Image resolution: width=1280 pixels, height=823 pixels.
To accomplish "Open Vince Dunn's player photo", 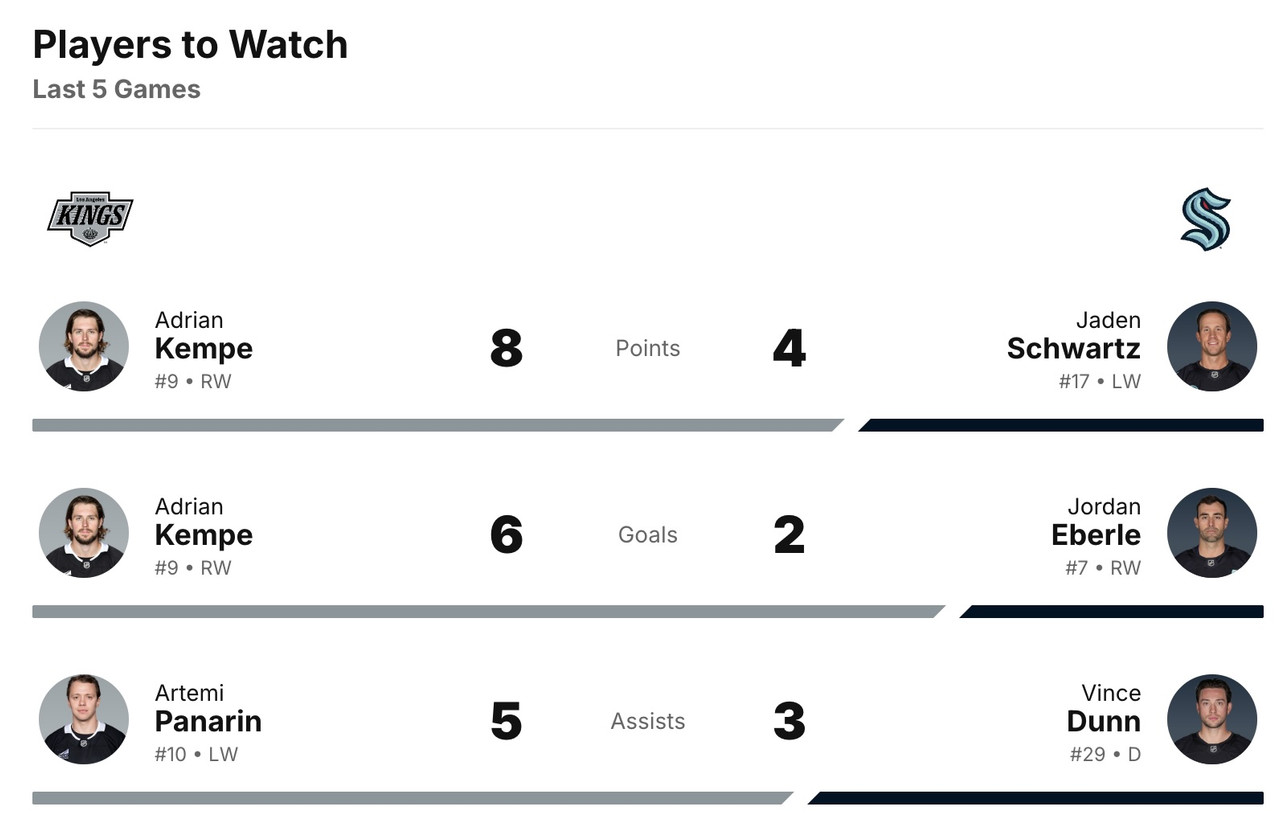I will pyautogui.click(x=1211, y=719).
